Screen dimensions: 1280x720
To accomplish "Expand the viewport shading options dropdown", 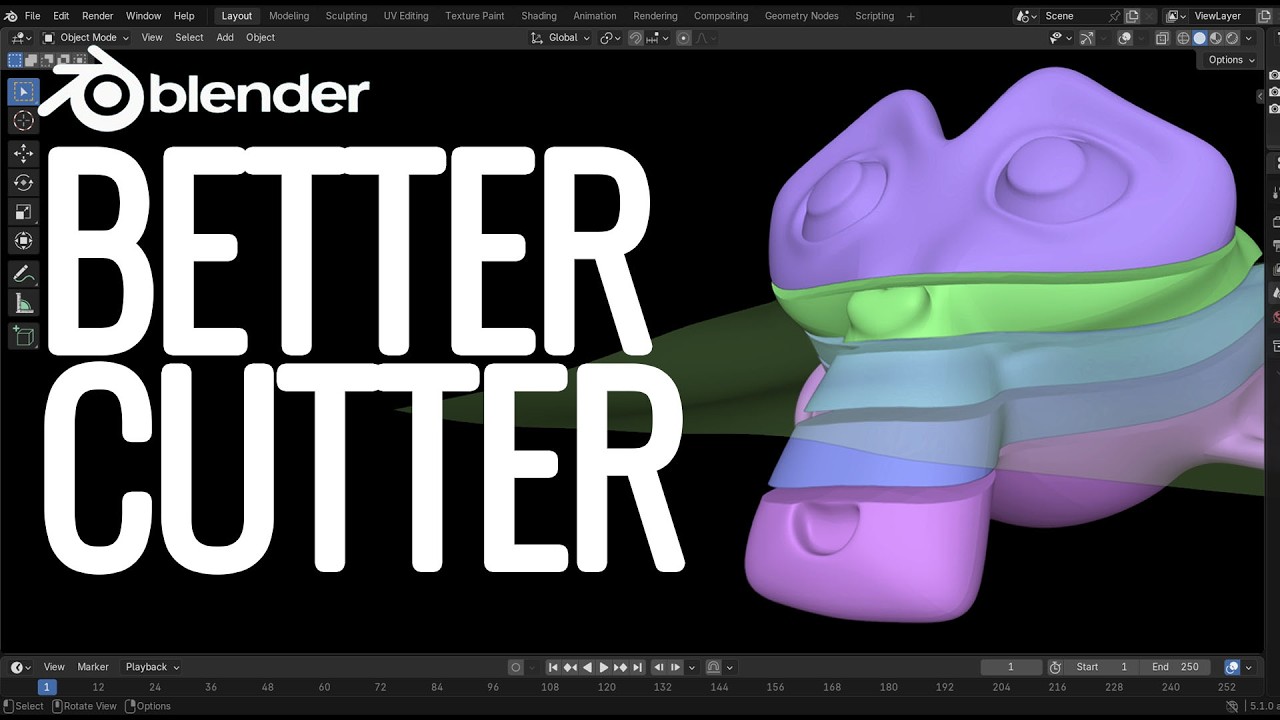I will [1248, 38].
